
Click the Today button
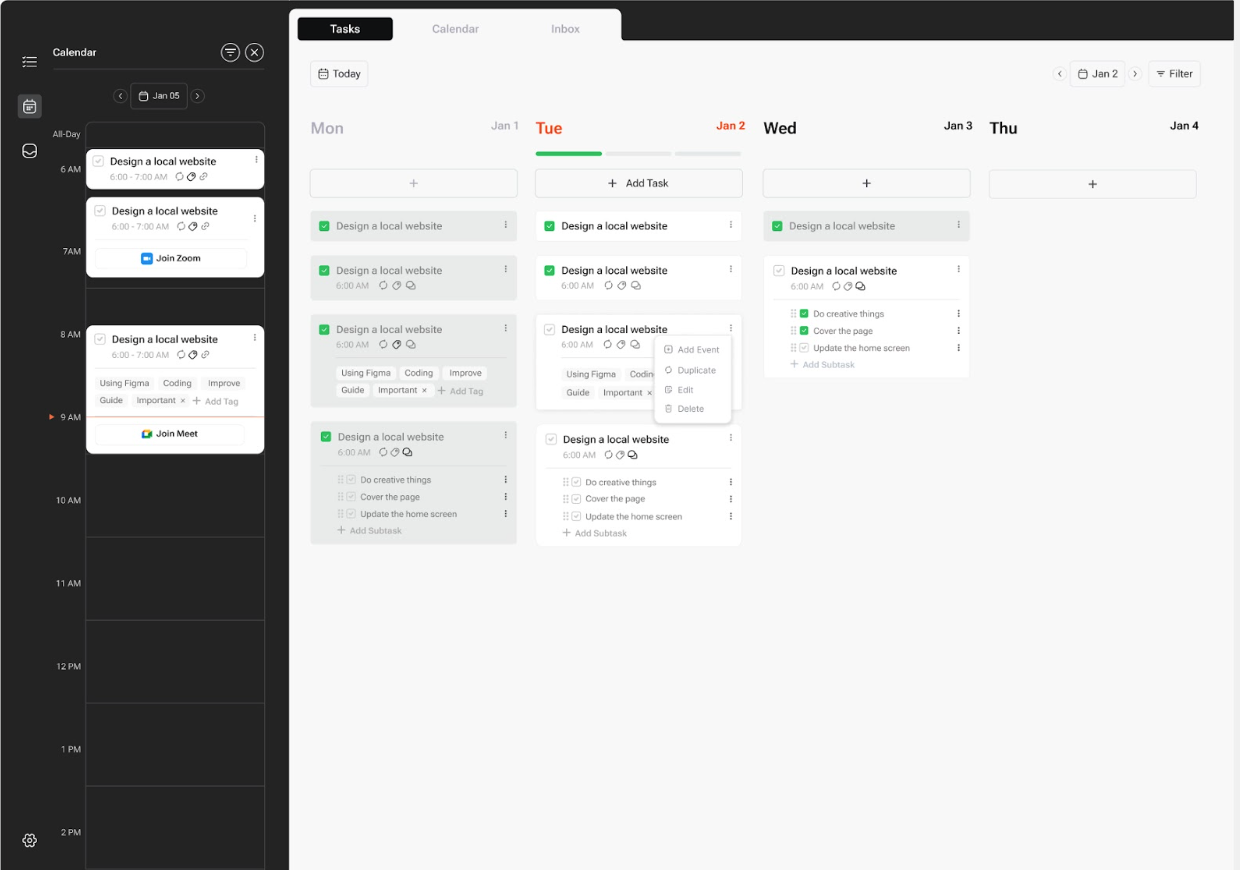(339, 74)
